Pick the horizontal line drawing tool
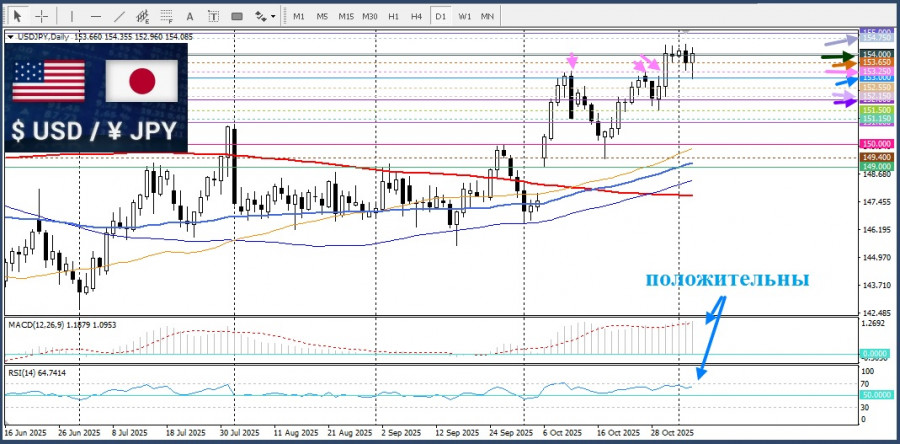This screenshot has height=444, width=900. pos(95,16)
